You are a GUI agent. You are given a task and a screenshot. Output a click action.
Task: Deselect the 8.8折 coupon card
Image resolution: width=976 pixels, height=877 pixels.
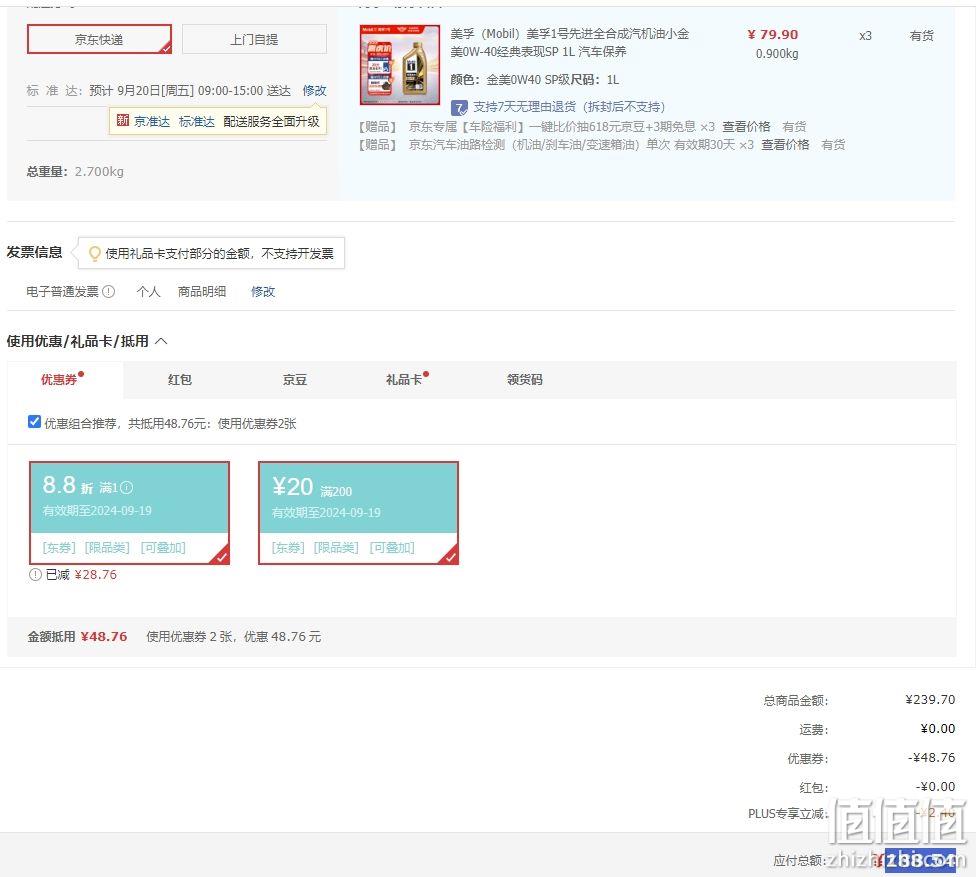click(129, 513)
